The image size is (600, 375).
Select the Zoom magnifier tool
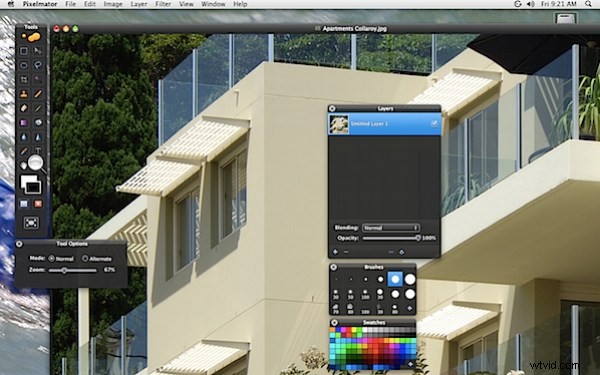36,164
